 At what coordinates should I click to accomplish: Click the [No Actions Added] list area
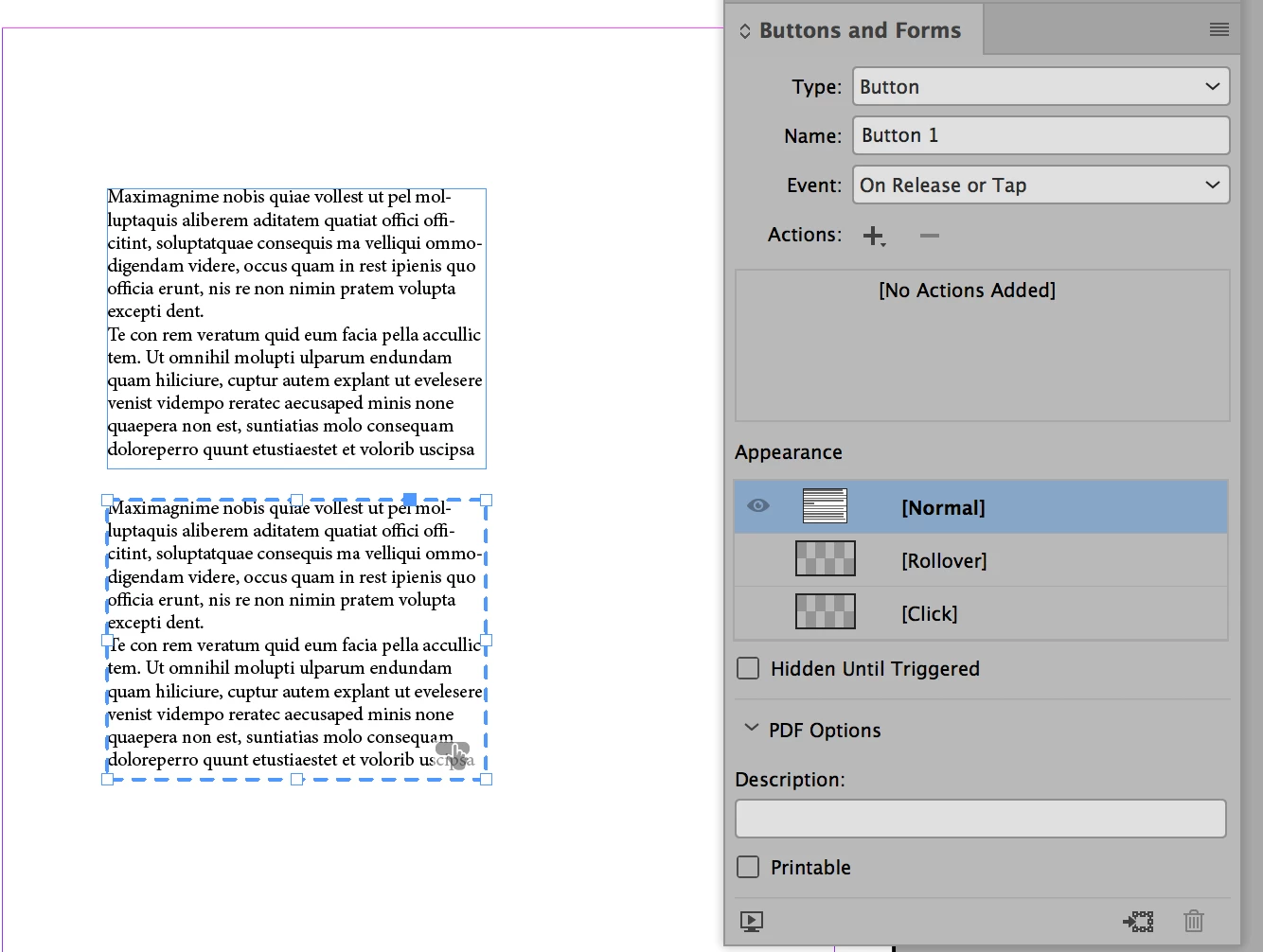coord(983,345)
